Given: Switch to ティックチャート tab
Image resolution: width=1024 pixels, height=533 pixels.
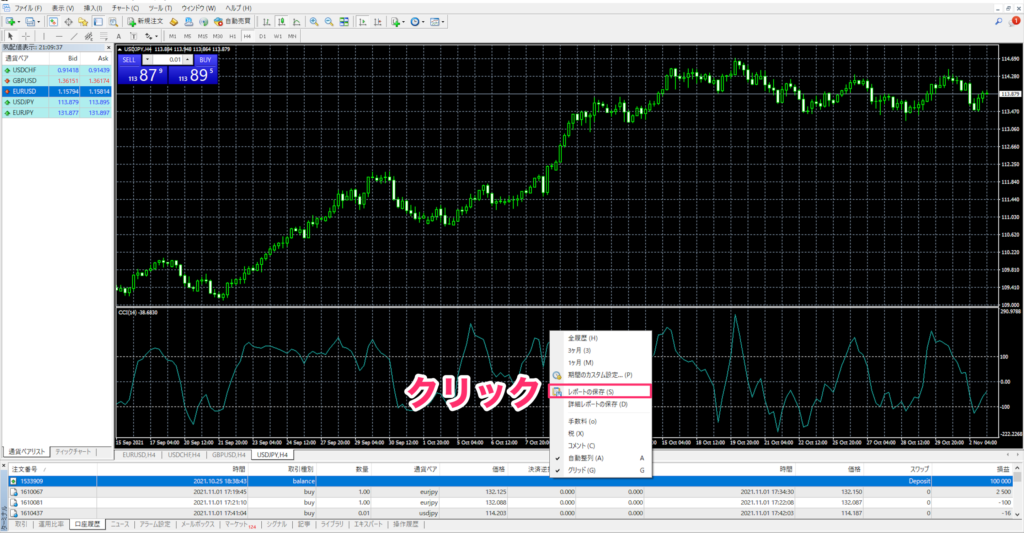Looking at the screenshot, I should [73, 451].
